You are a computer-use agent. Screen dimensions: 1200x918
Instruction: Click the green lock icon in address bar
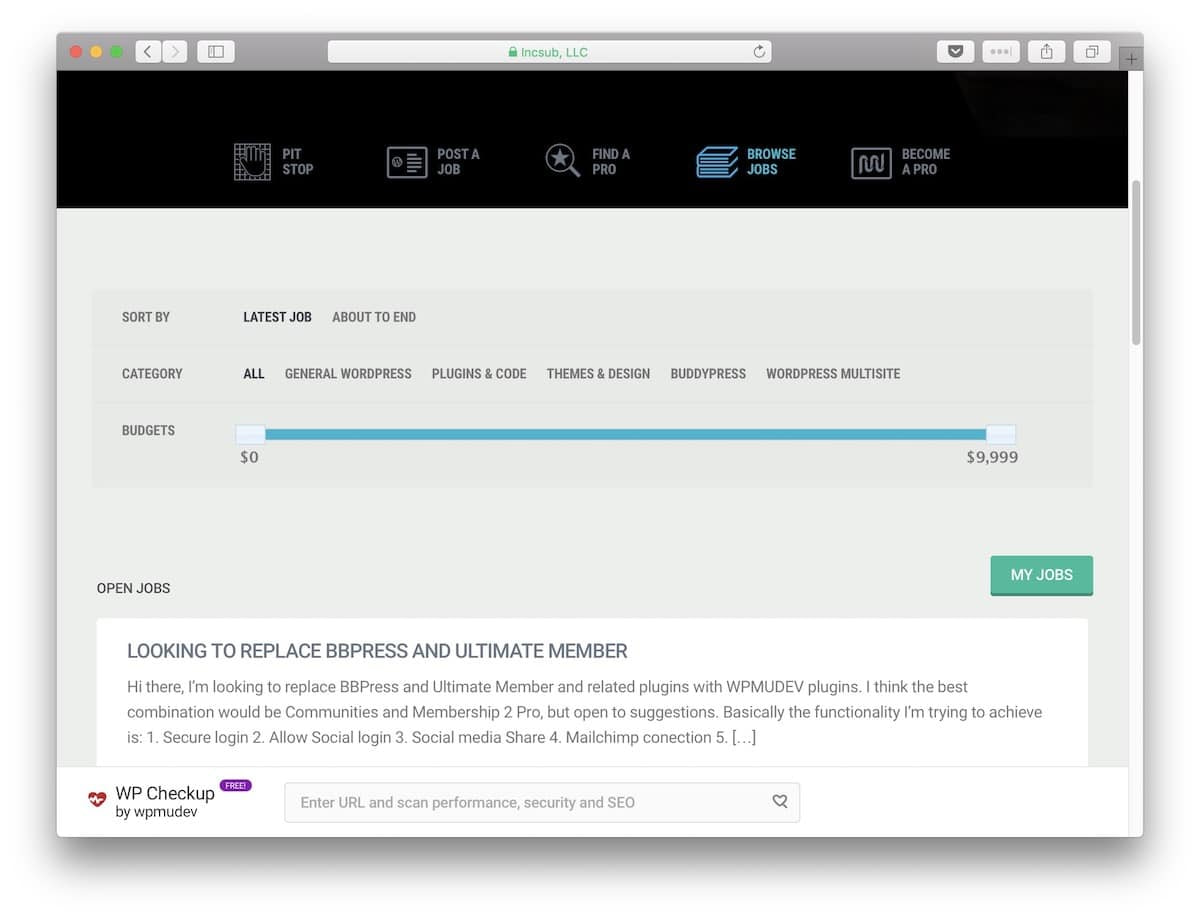coord(513,52)
